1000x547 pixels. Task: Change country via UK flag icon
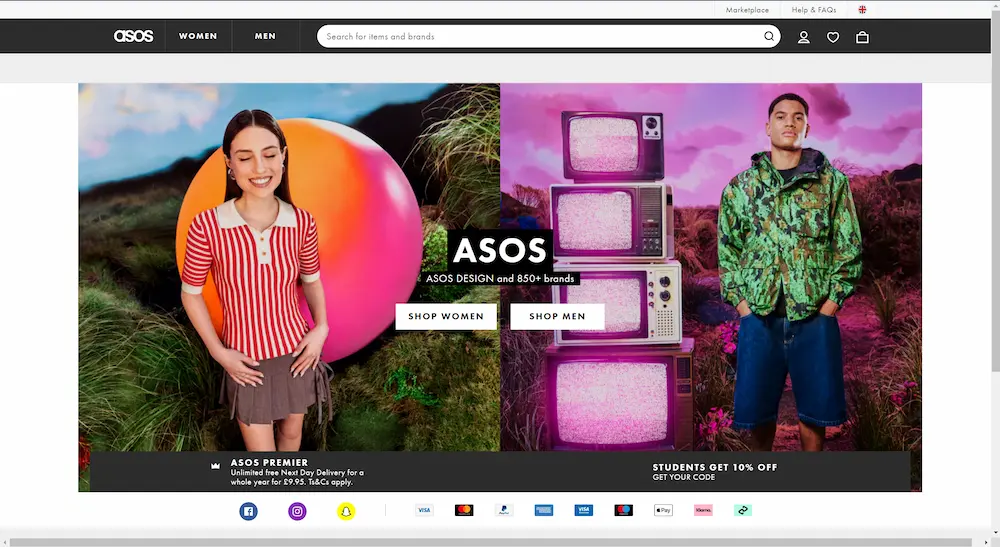point(862,10)
